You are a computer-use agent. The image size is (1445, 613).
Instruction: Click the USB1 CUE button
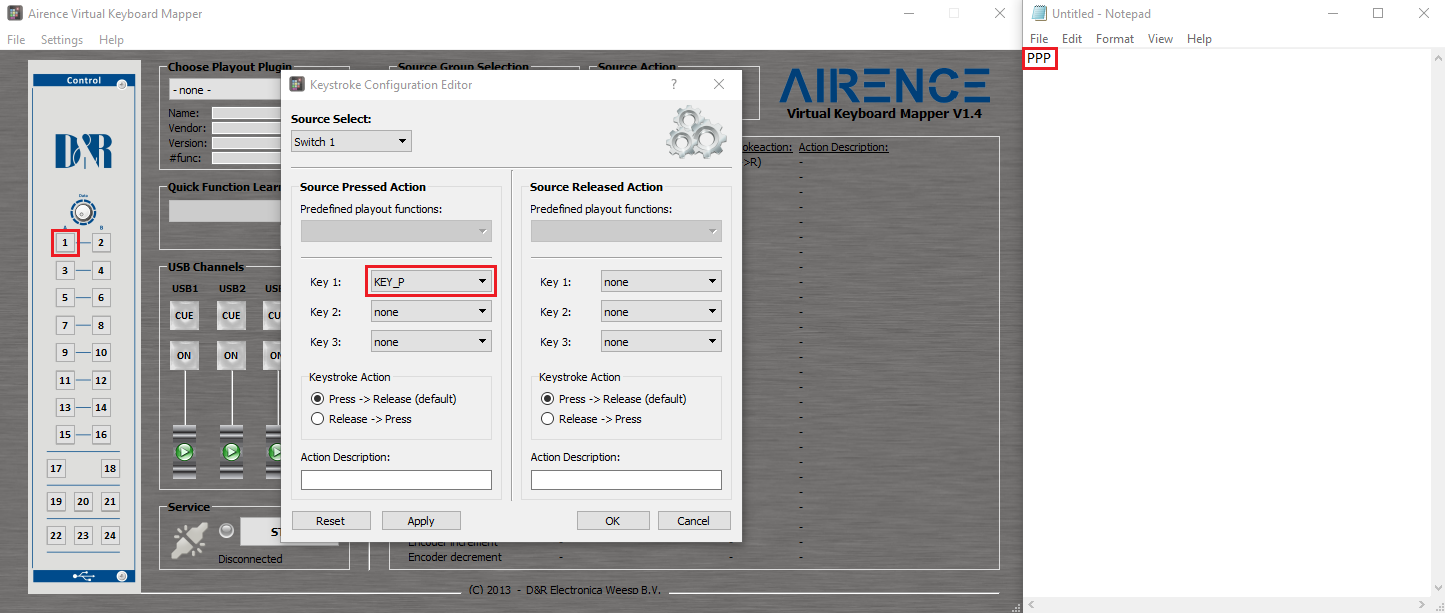185,316
